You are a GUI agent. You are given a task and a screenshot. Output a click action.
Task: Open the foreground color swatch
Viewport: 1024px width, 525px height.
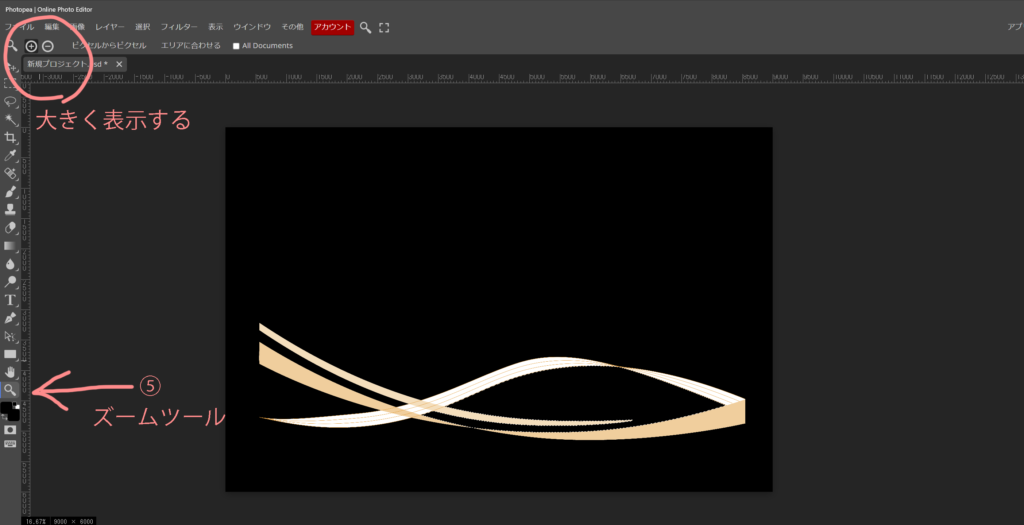pyautogui.click(x=8, y=408)
